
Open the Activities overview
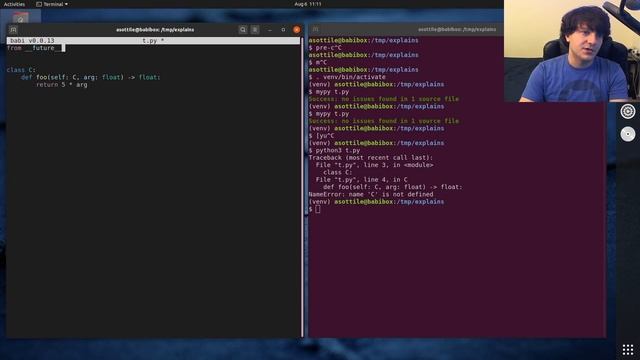[14, 4]
